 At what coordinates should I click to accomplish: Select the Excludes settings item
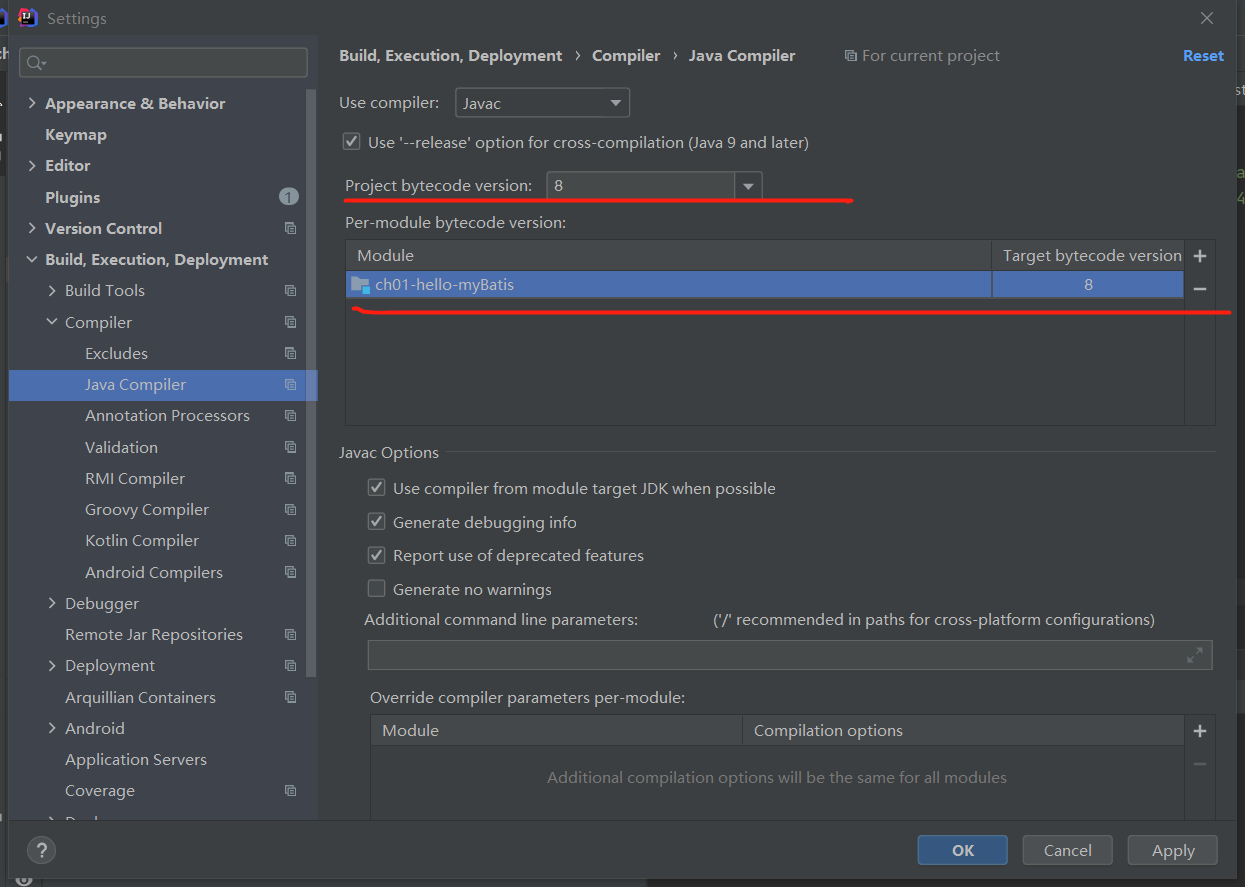tap(116, 353)
